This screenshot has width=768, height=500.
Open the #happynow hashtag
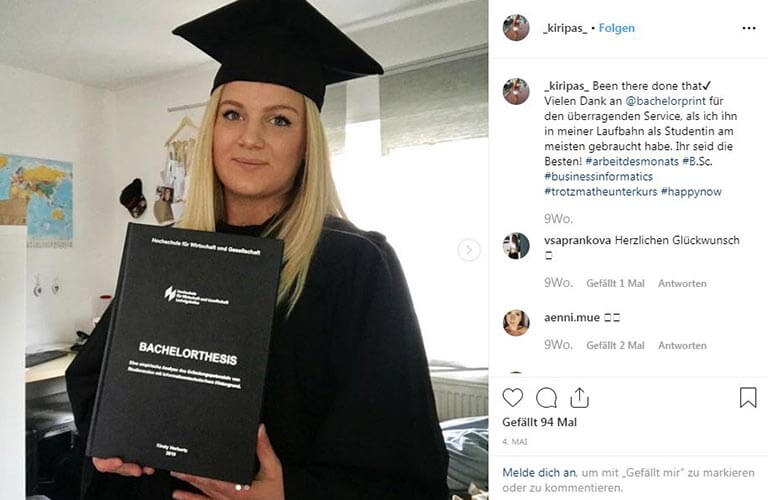[x=691, y=191]
